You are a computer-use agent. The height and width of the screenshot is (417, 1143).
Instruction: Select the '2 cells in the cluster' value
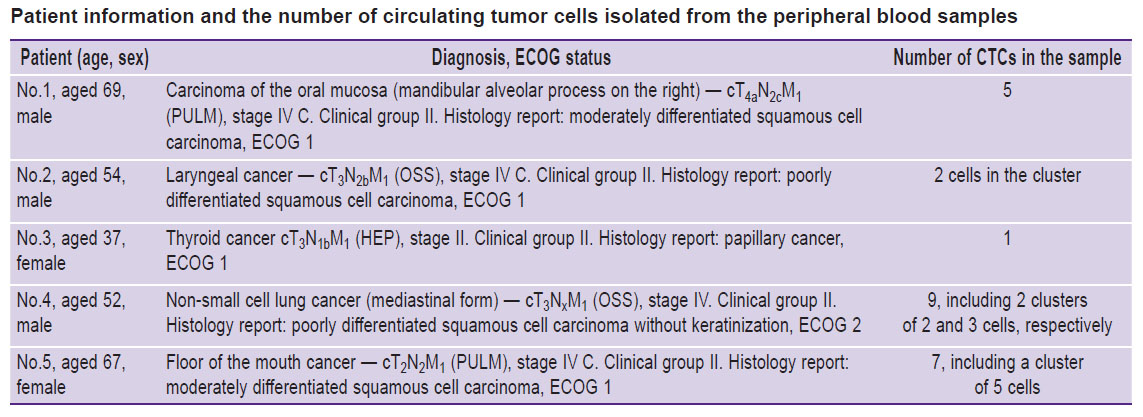1007,176
